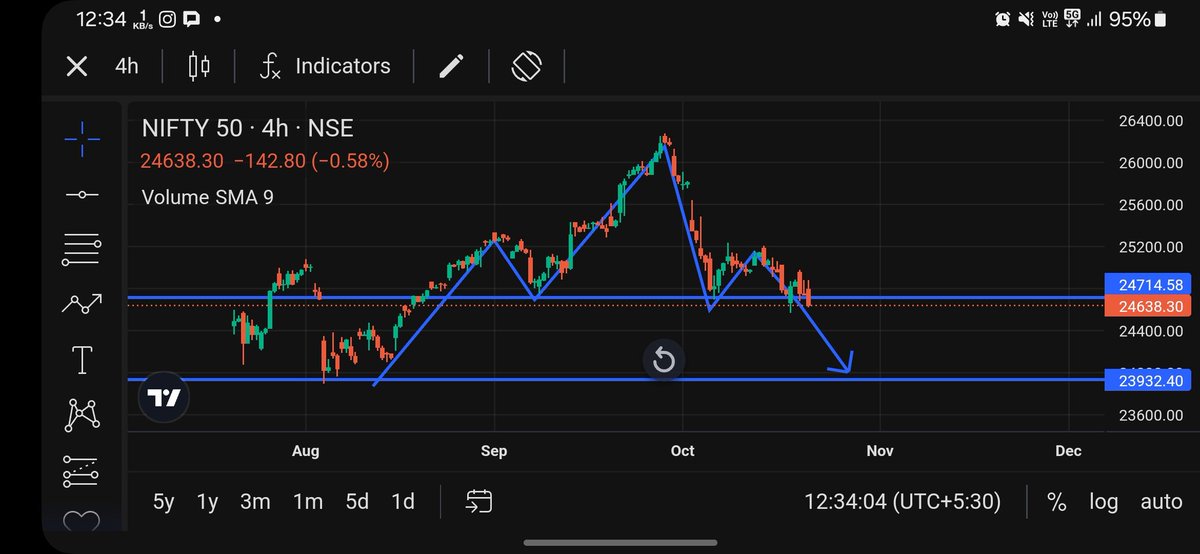
Task: Tap the Nov label on the time axis
Action: coord(879,451)
